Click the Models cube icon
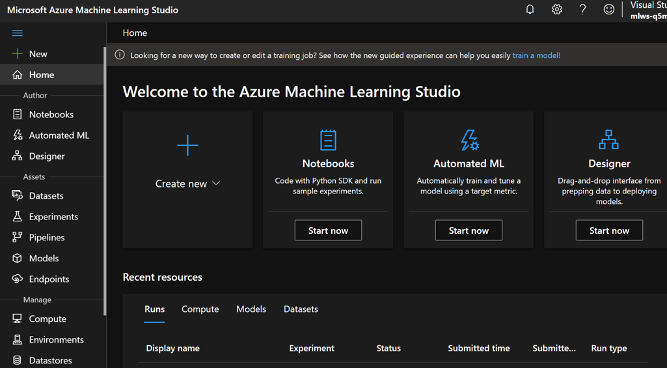 17,258
